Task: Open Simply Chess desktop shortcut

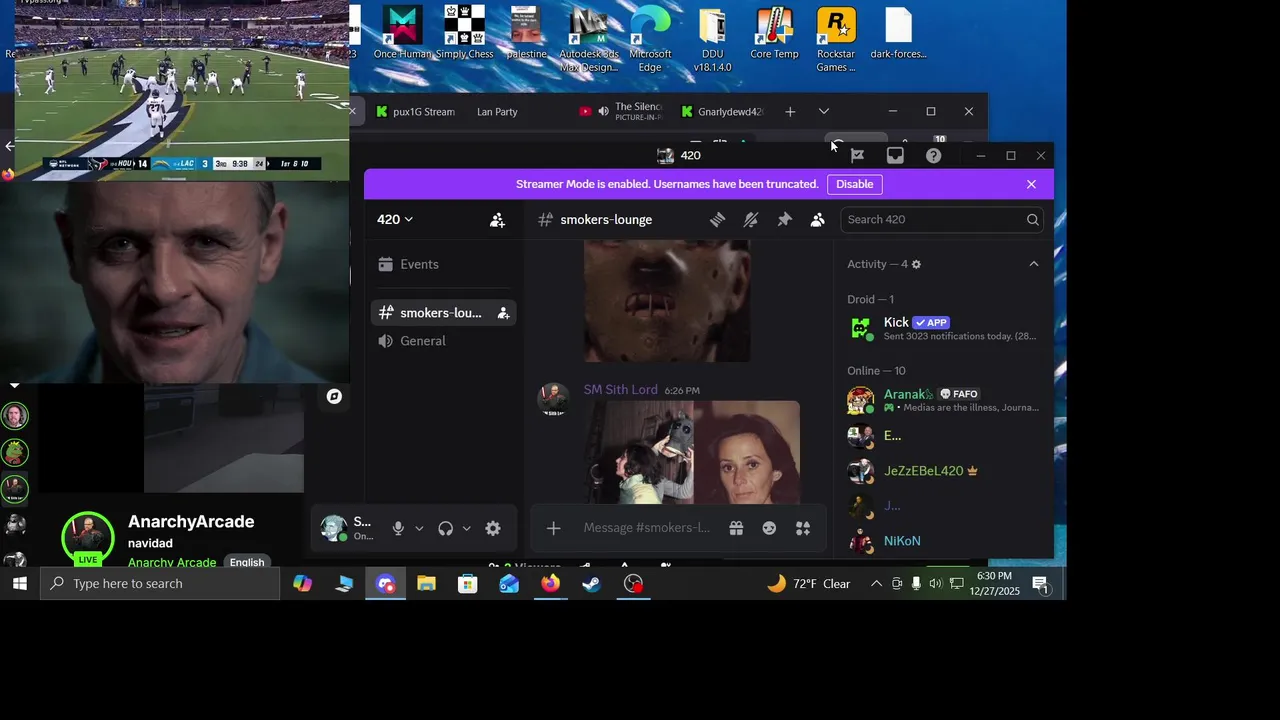Action: click(464, 33)
